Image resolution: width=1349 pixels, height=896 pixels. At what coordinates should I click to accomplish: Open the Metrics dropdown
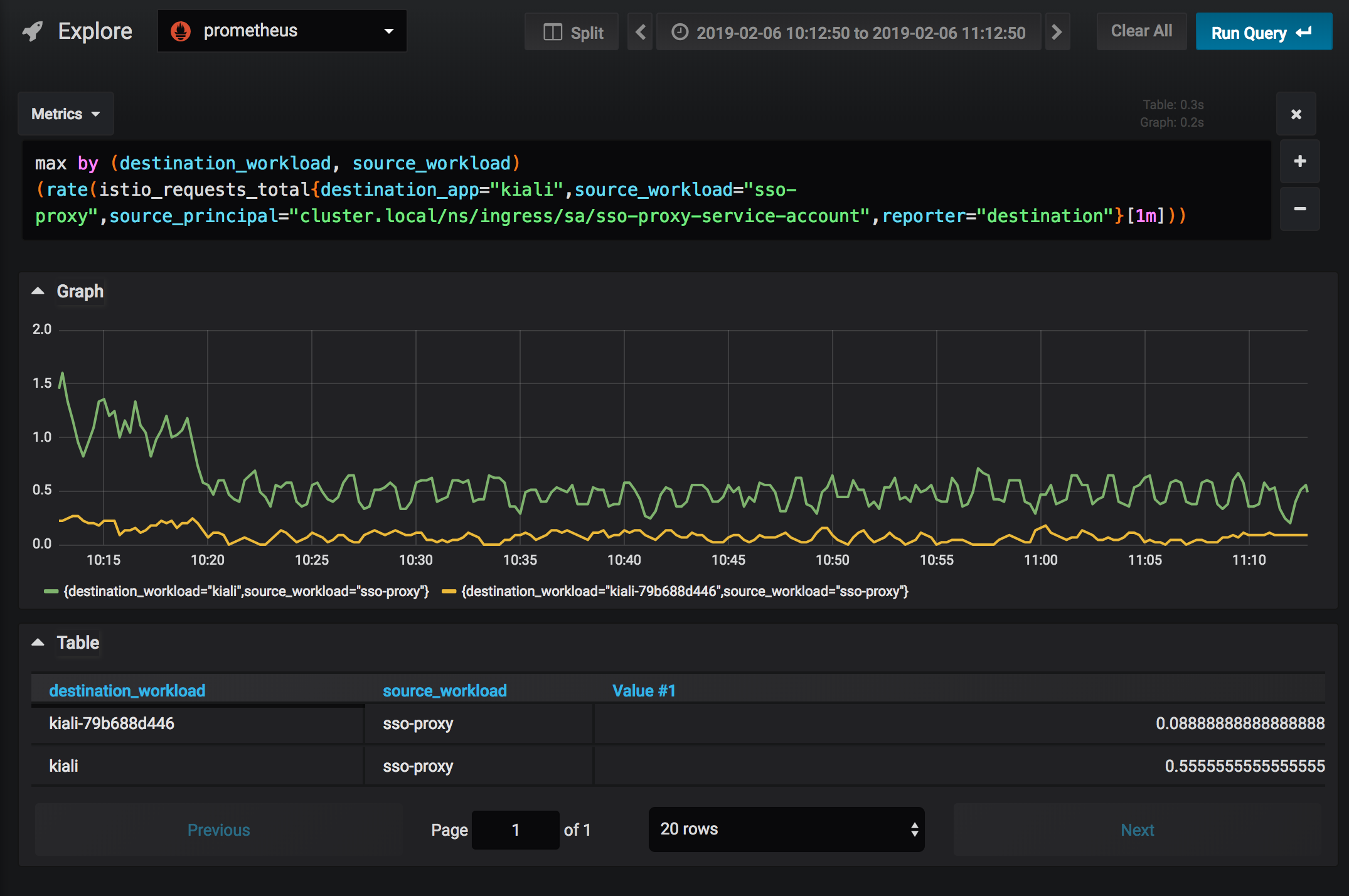click(66, 114)
